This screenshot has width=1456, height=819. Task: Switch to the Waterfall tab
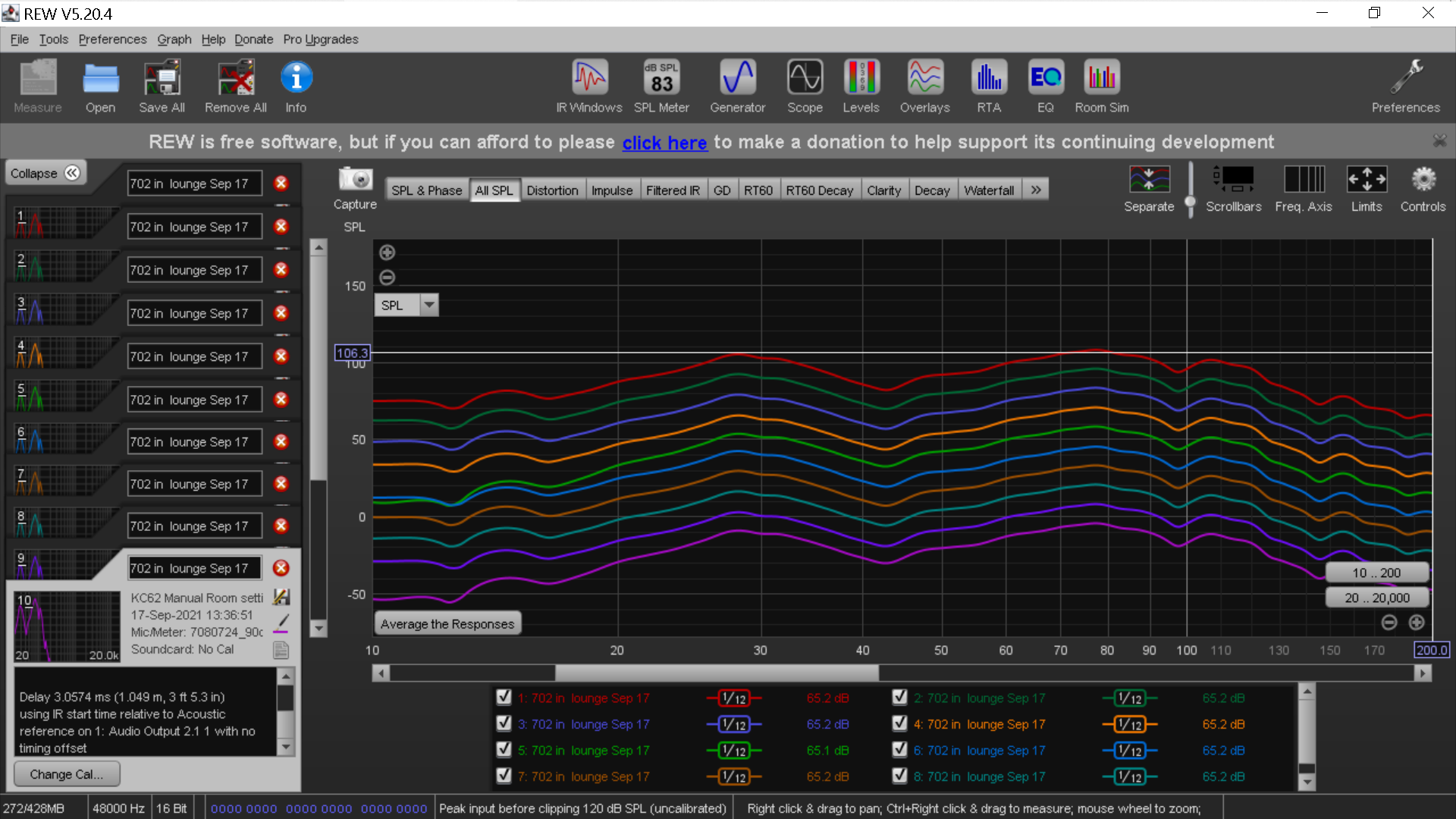coord(989,190)
